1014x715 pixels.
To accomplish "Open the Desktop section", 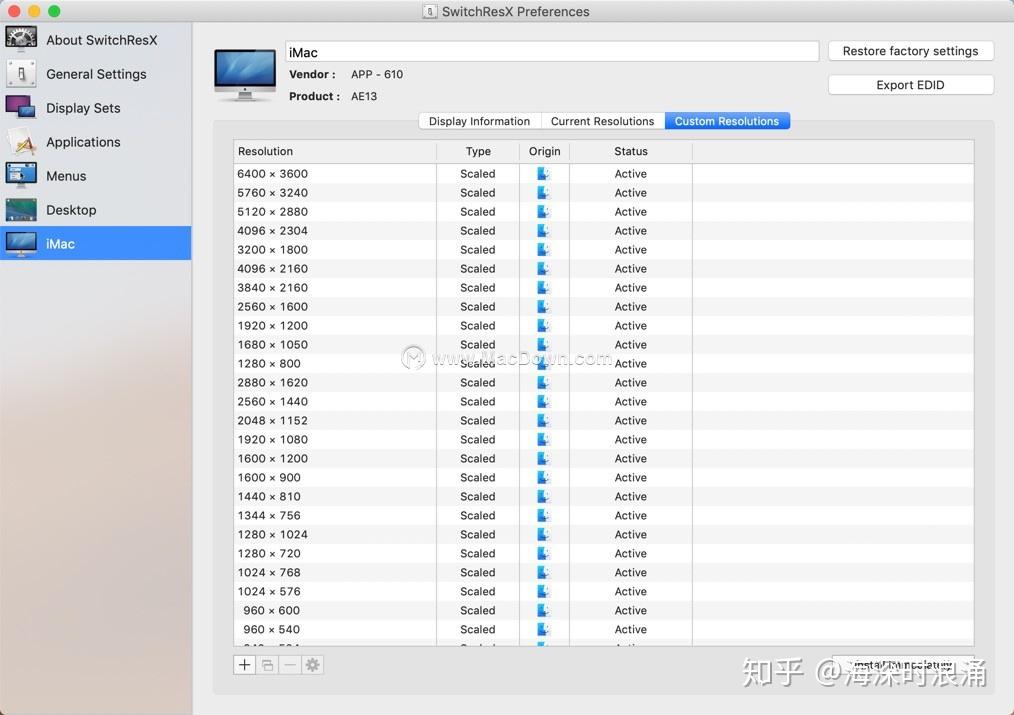I will click(x=71, y=209).
